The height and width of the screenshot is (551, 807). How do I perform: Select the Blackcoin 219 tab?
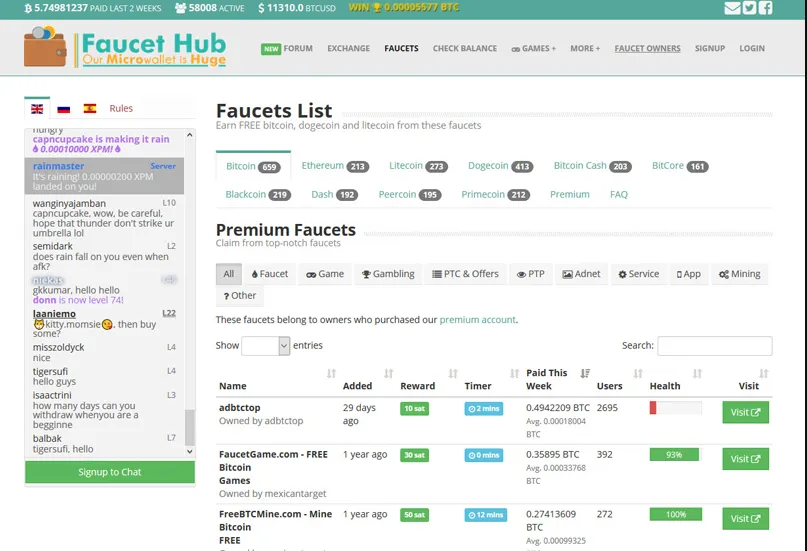(x=258, y=194)
